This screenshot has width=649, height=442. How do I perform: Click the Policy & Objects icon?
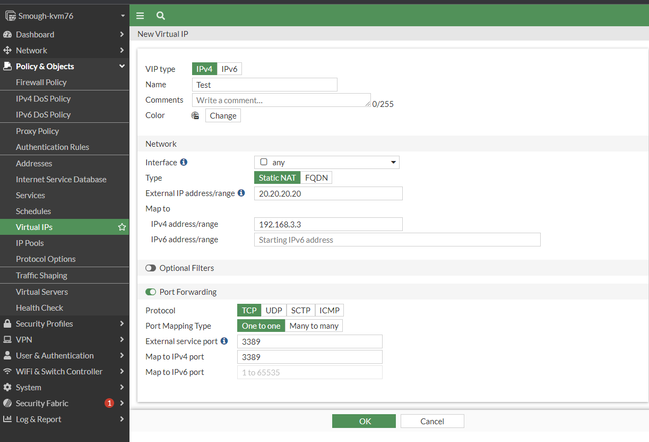(x=7, y=66)
